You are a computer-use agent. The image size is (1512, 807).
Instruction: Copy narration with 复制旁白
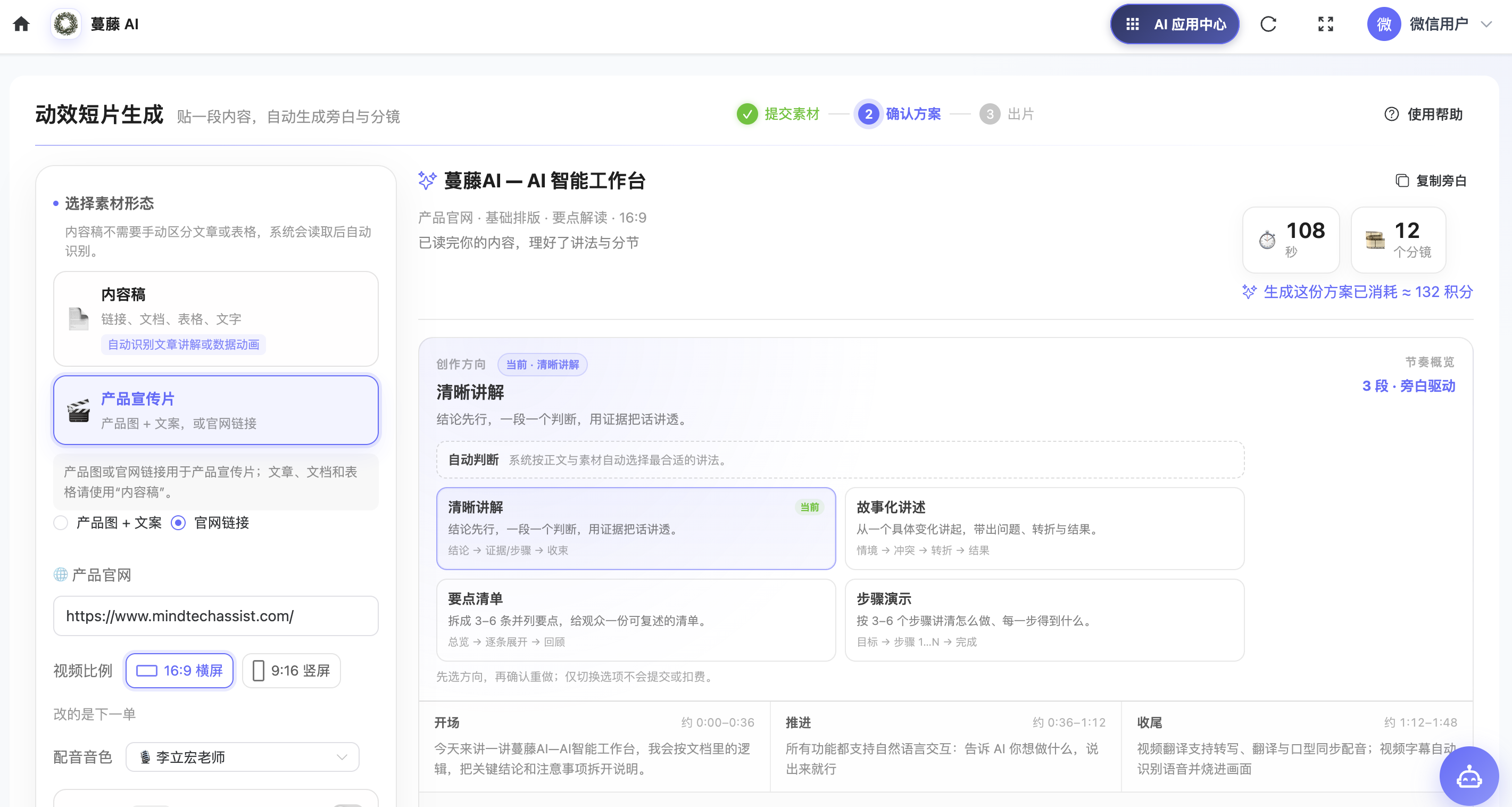[x=1431, y=181]
